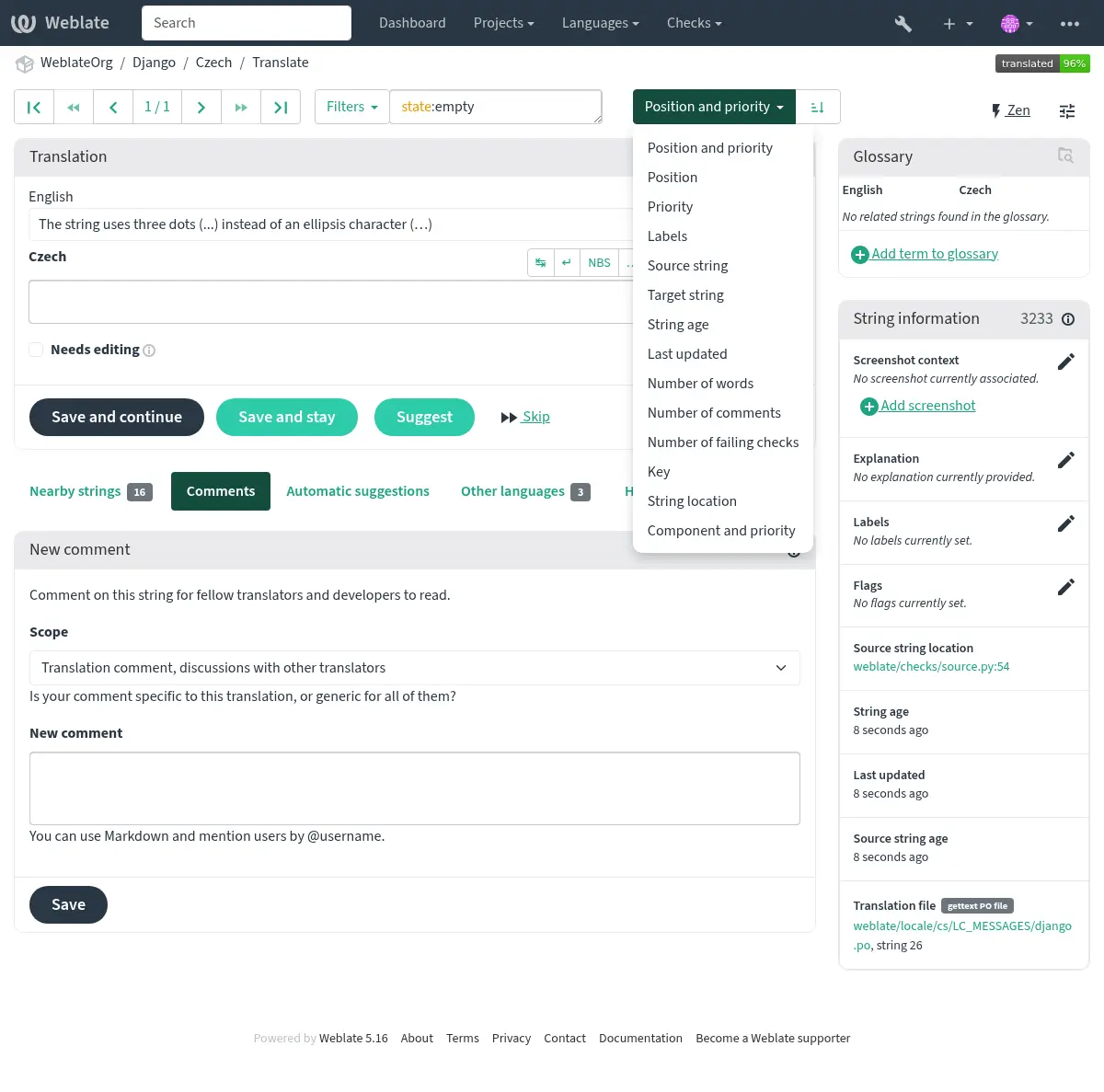Open the settings sliders icon
This screenshot has height=1092, width=1104.
click(1067, 111)
